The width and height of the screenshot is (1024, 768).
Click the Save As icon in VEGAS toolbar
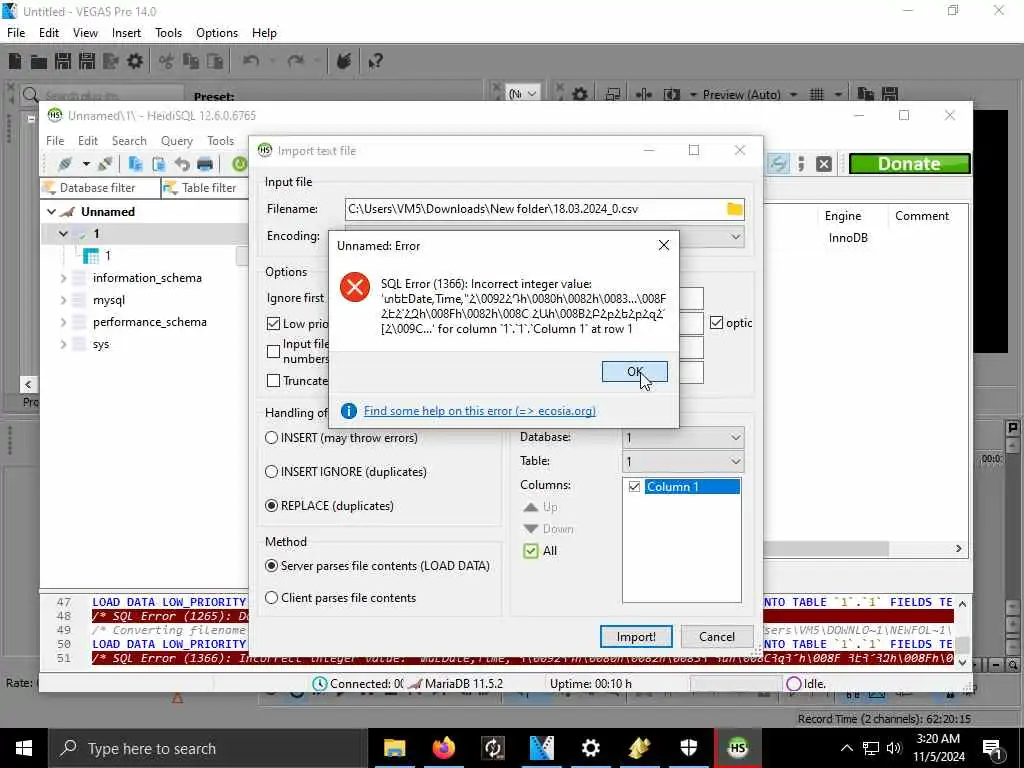click(x=87, y=61)
